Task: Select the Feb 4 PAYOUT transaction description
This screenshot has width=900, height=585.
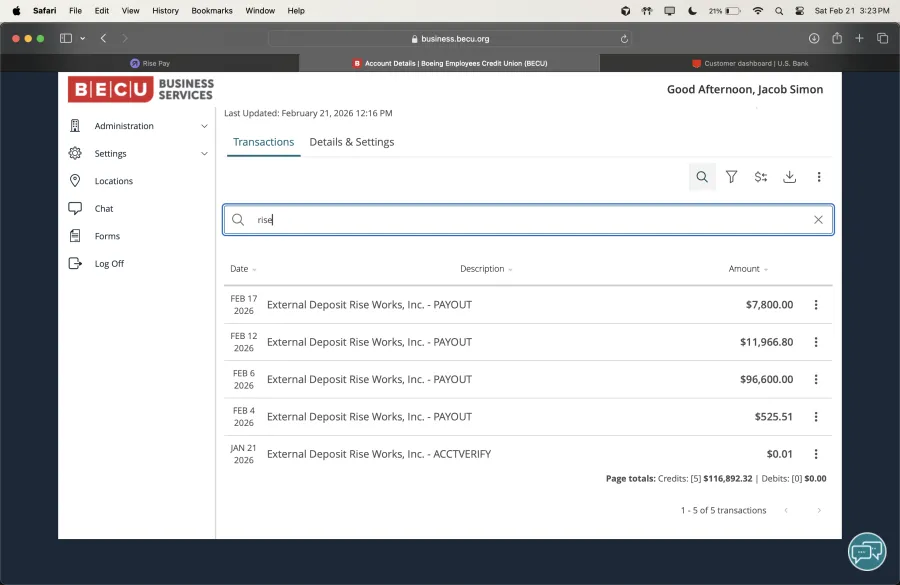Action: coord(369,417)
